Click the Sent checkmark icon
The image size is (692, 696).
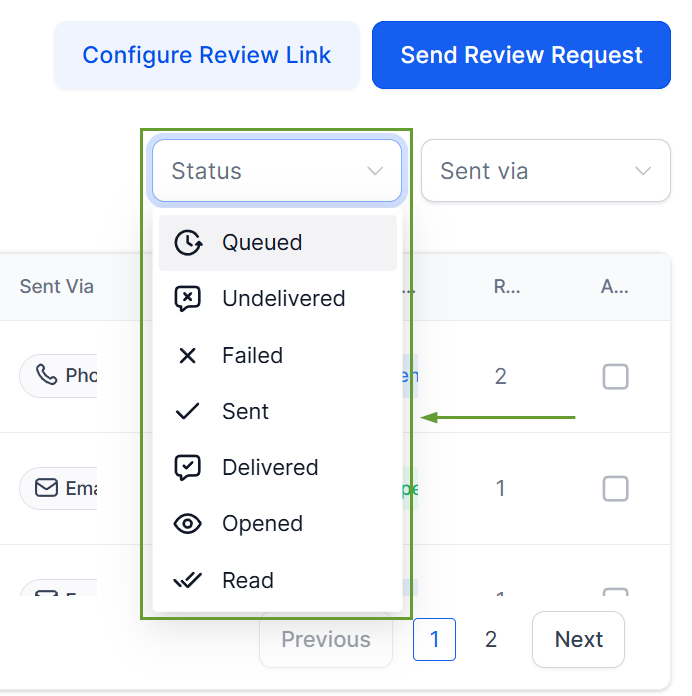[x=188, y=412]
